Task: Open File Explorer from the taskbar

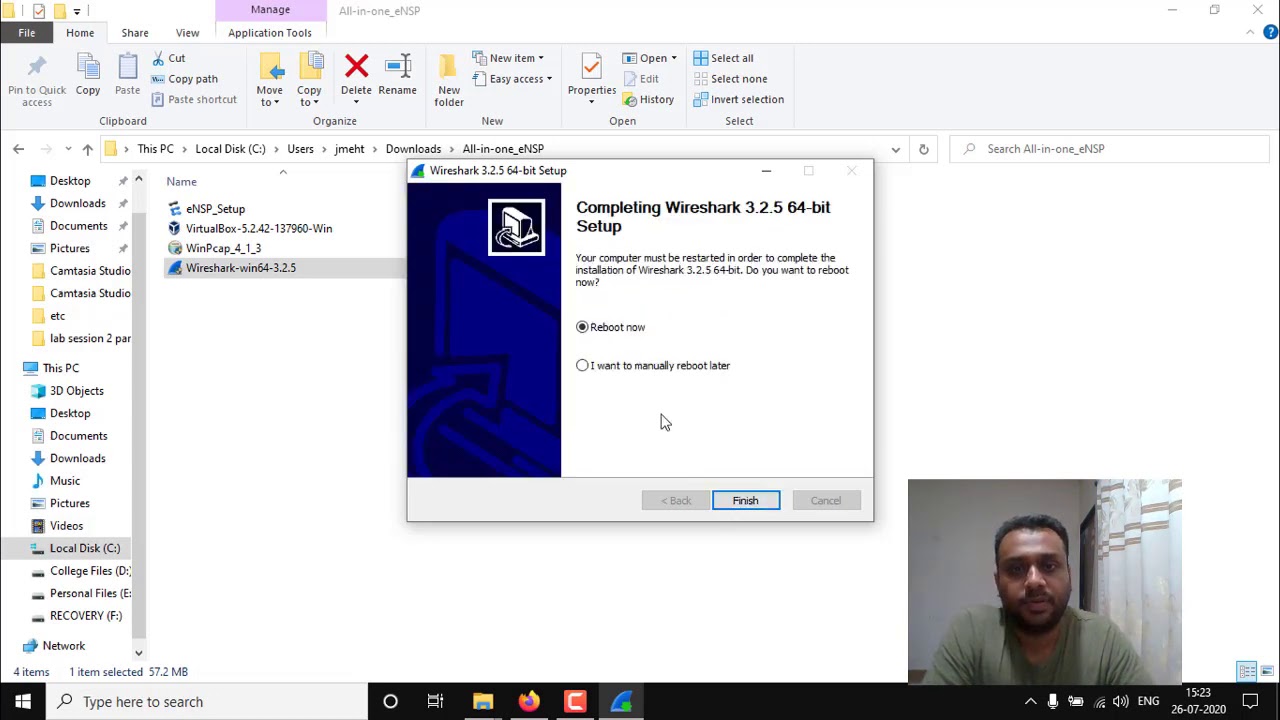Action: click(483, 701)
